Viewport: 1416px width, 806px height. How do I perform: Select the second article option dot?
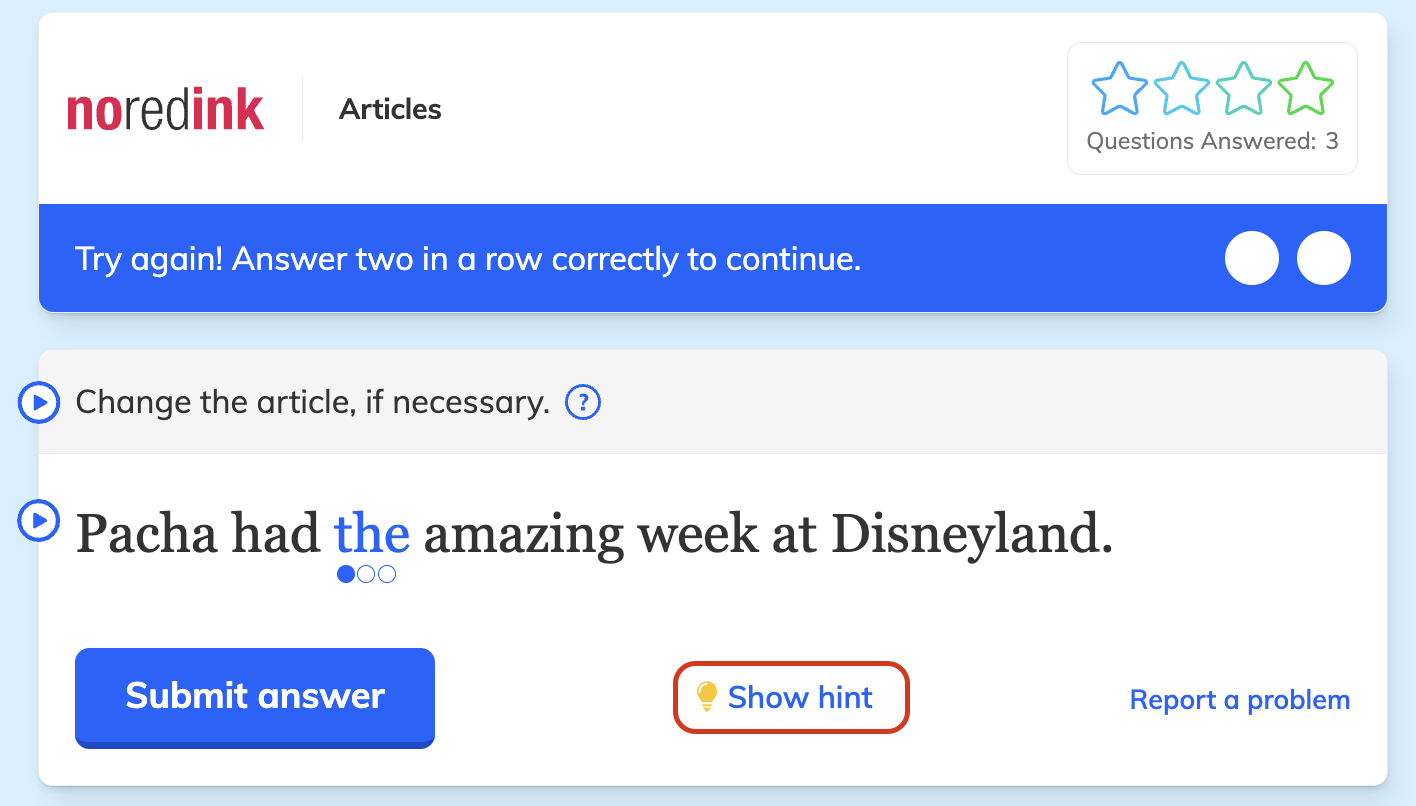click(366, 573)
